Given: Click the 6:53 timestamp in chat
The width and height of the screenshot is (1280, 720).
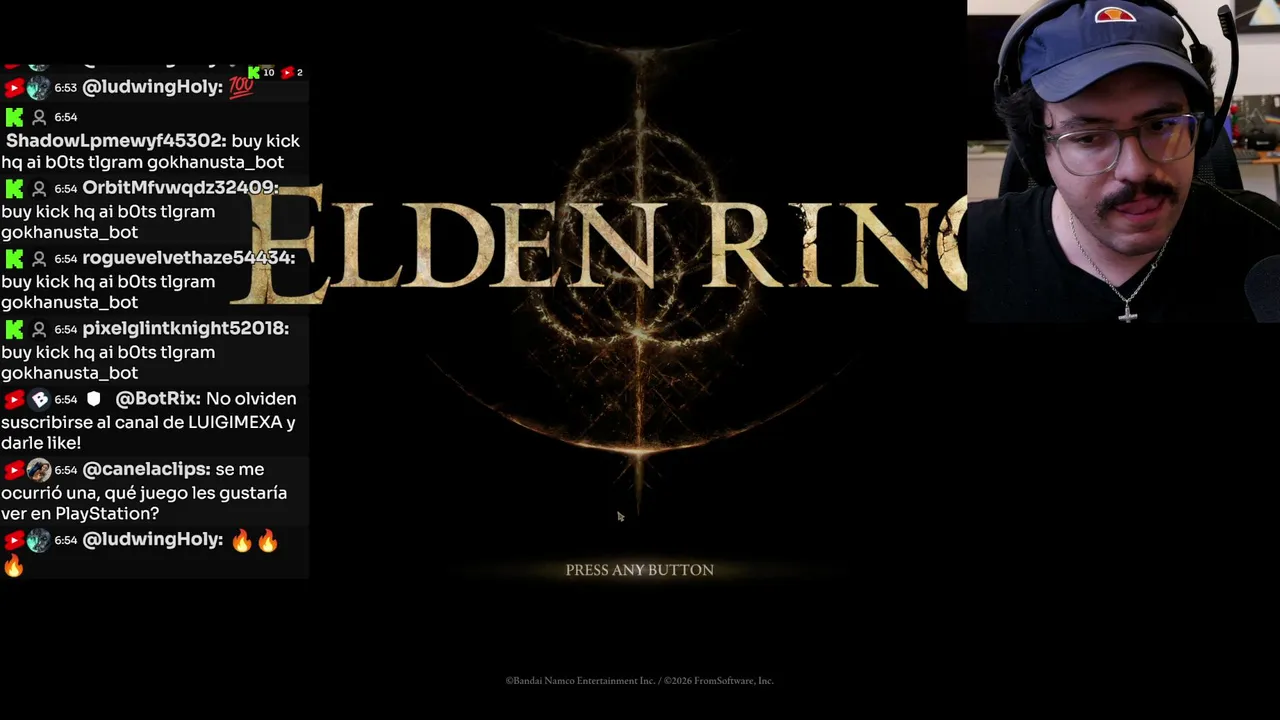Looking at the screenshot, I should pyautogui.click(x=66, y=88).
